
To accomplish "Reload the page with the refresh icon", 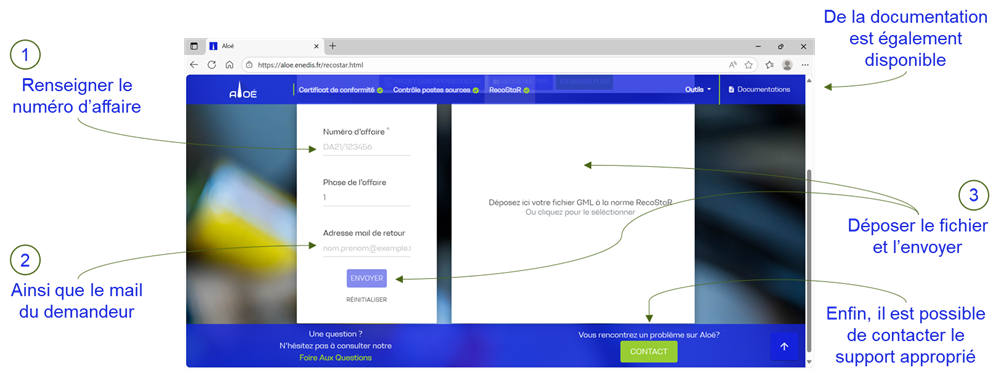I will (211, 65).
